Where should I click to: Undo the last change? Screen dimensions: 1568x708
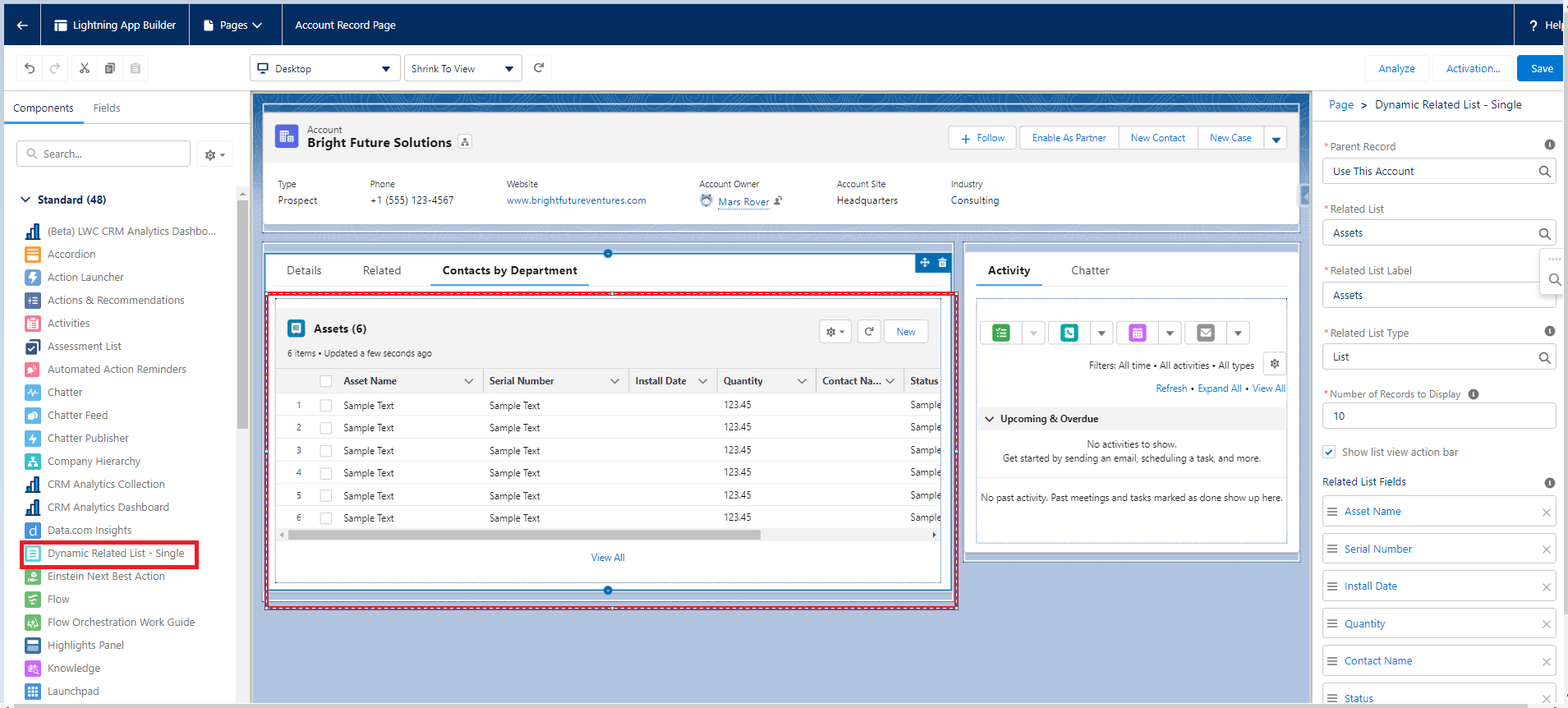pyautogui.click(x=30, y=68)
